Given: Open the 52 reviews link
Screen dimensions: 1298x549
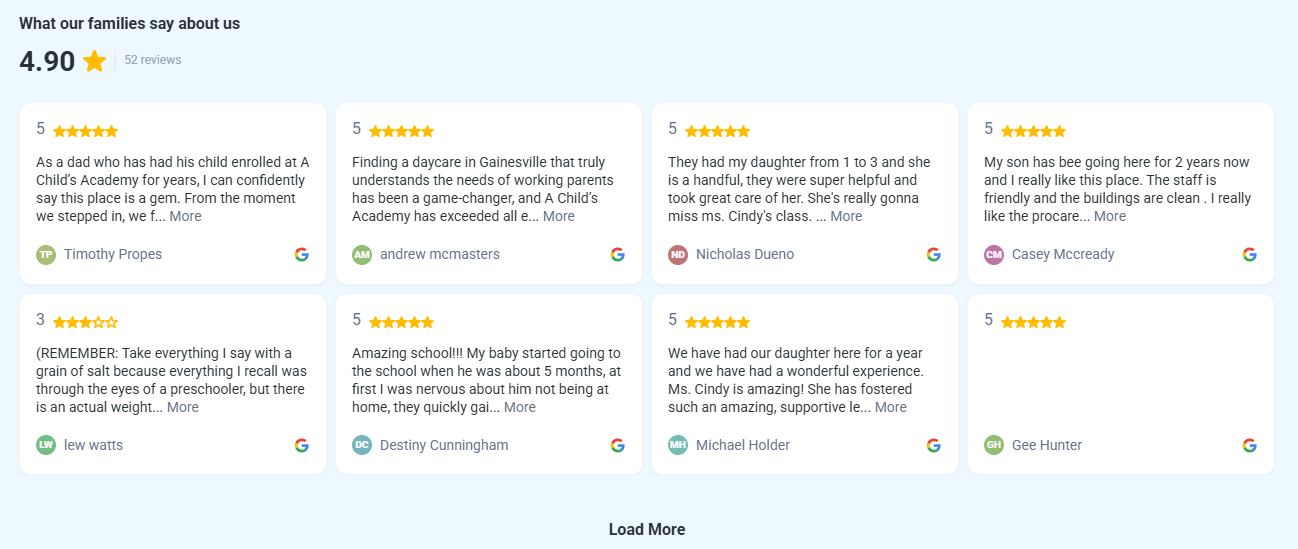Looking at the screenshot, I should 153,60.
